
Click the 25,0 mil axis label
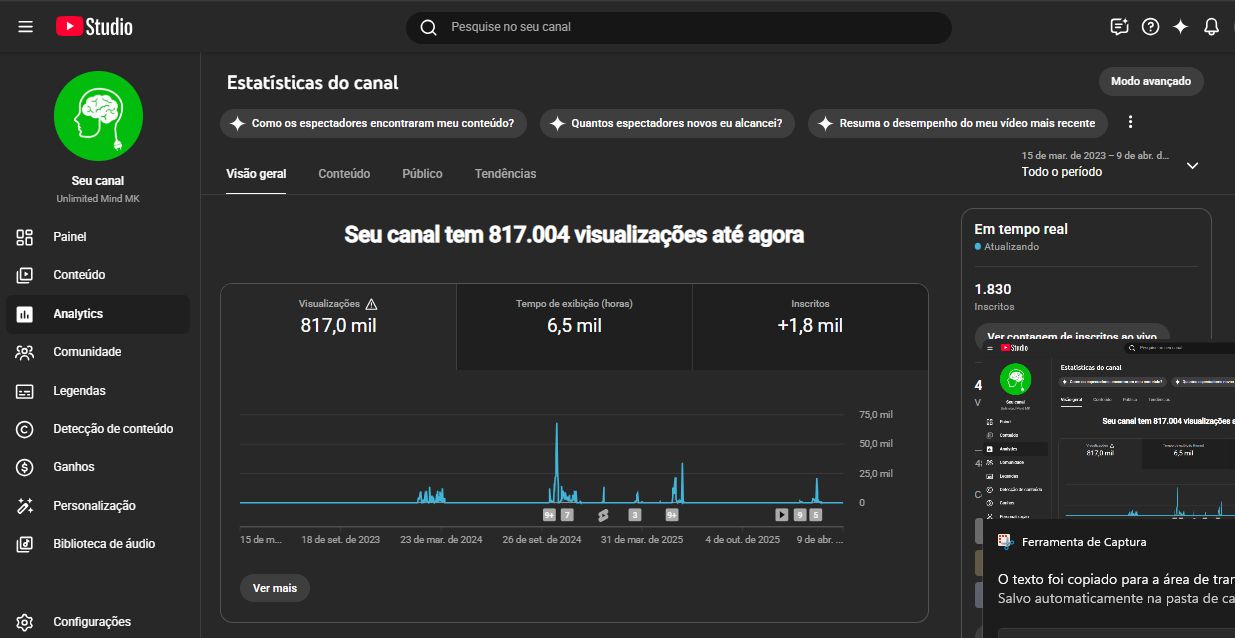pyautogui.click(x=876, y=473)
